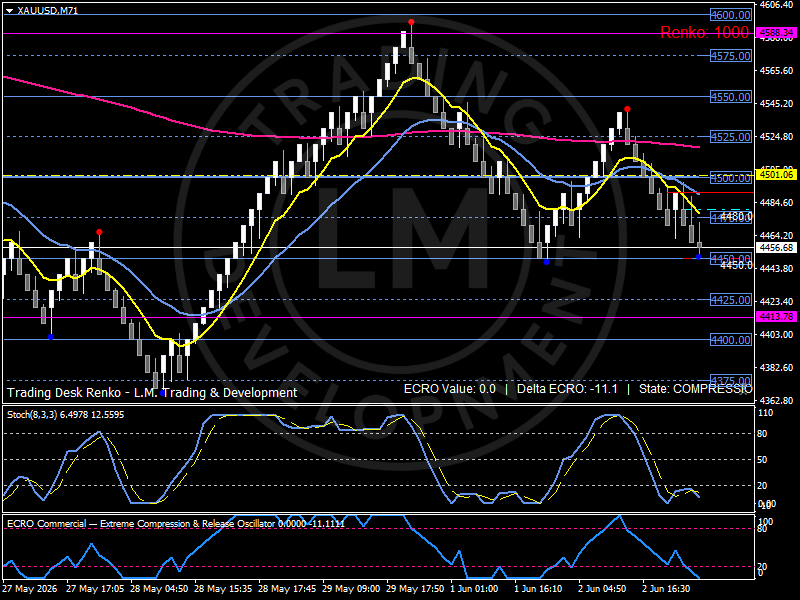Select the 4500.00 level label
The width and height of the screenshot is (800, 600).
tap(731, 178)
